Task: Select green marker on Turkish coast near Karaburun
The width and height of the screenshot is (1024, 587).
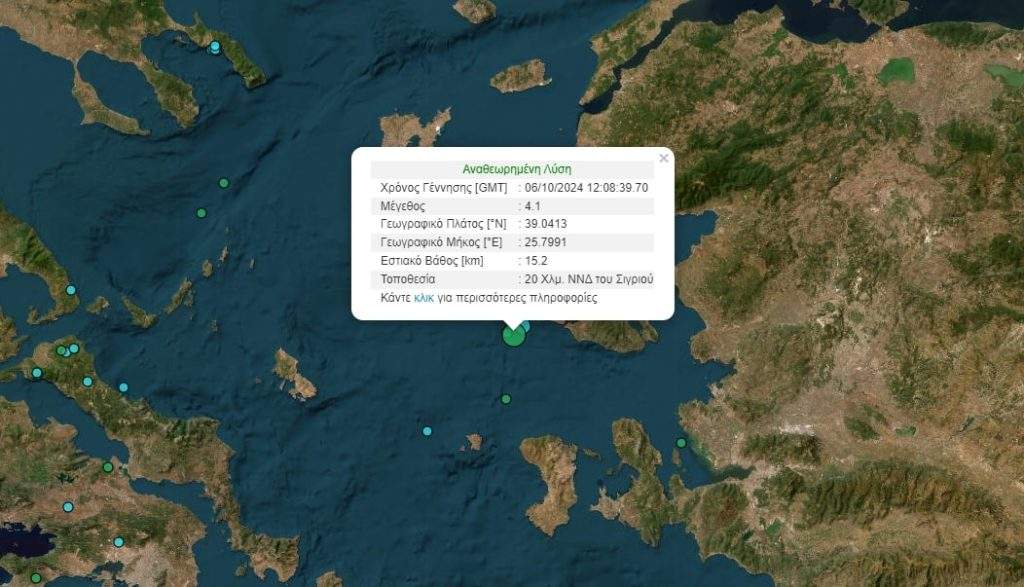Action: coord(681,443)
